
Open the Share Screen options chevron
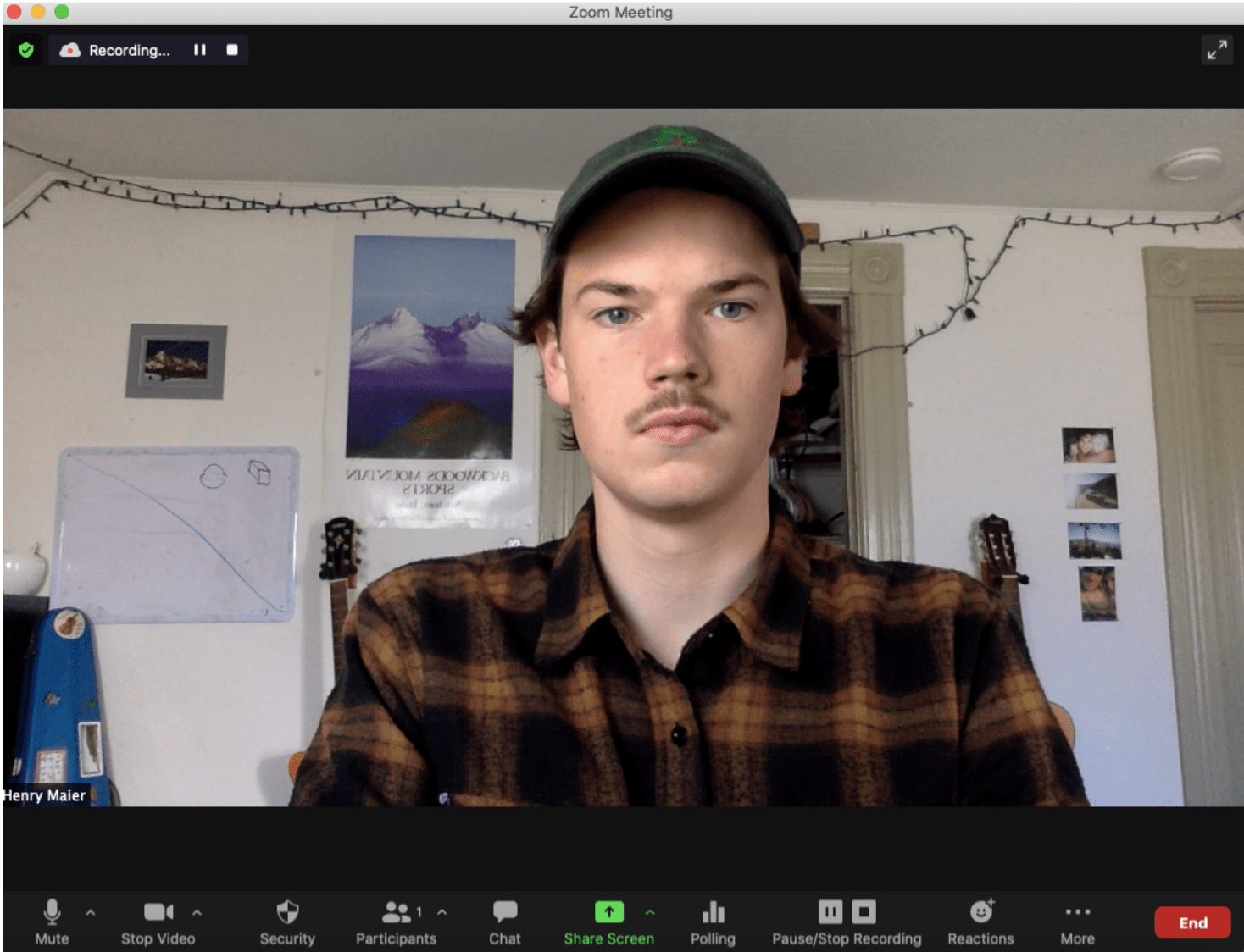pos(650,913)
